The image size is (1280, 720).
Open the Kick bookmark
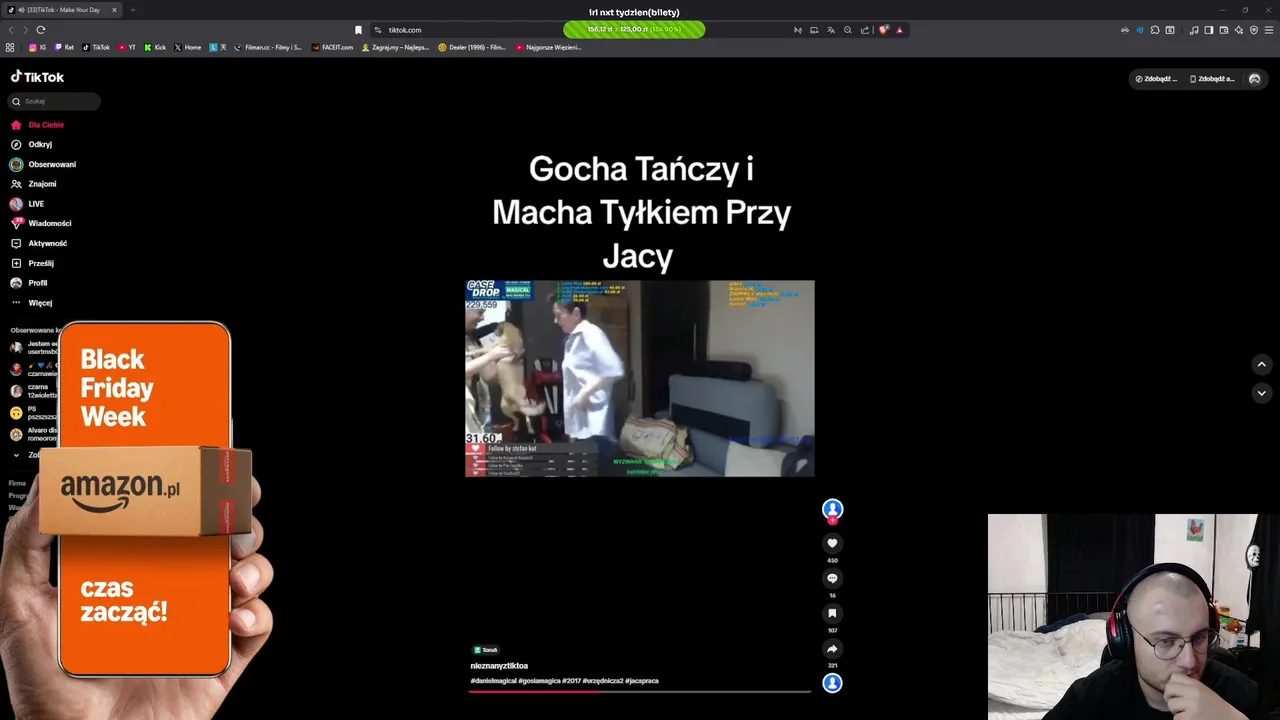pyautogui.click(x=155, y=47)
